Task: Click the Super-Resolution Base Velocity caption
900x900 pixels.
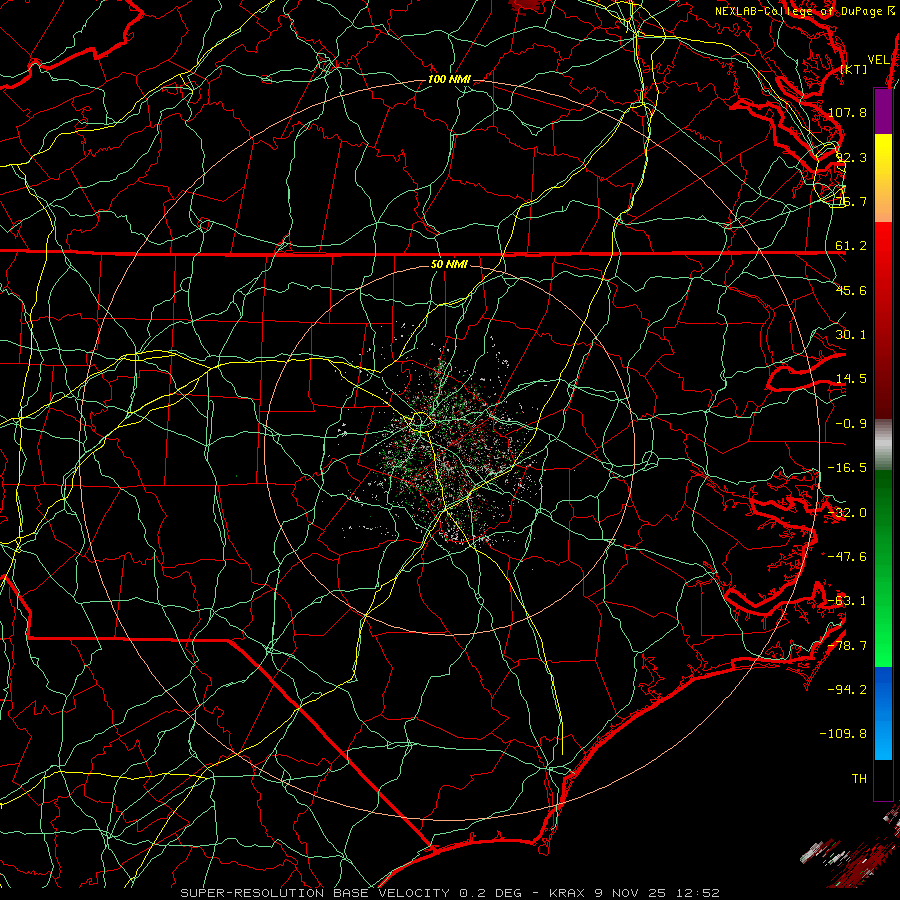Action: coord(449,893)
